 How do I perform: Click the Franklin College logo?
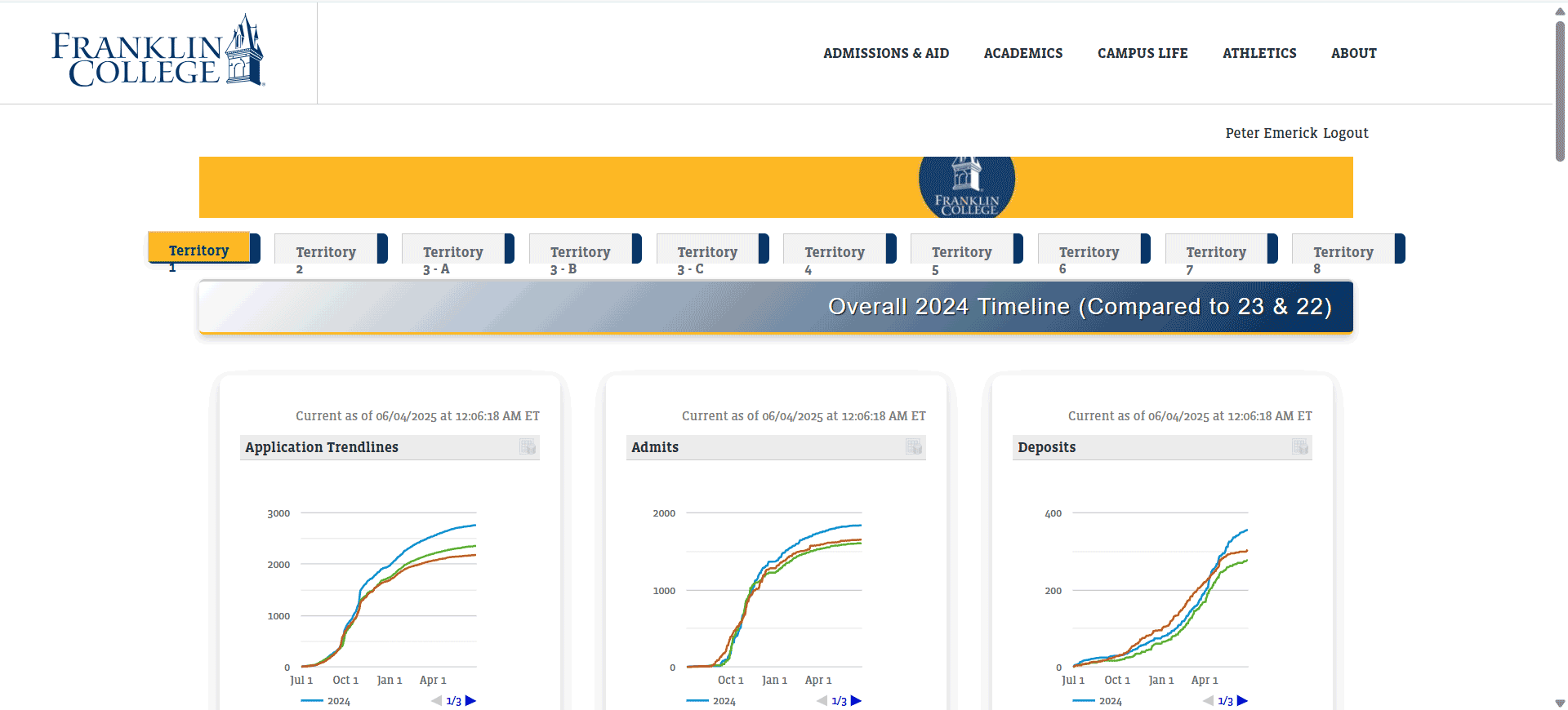158,51
